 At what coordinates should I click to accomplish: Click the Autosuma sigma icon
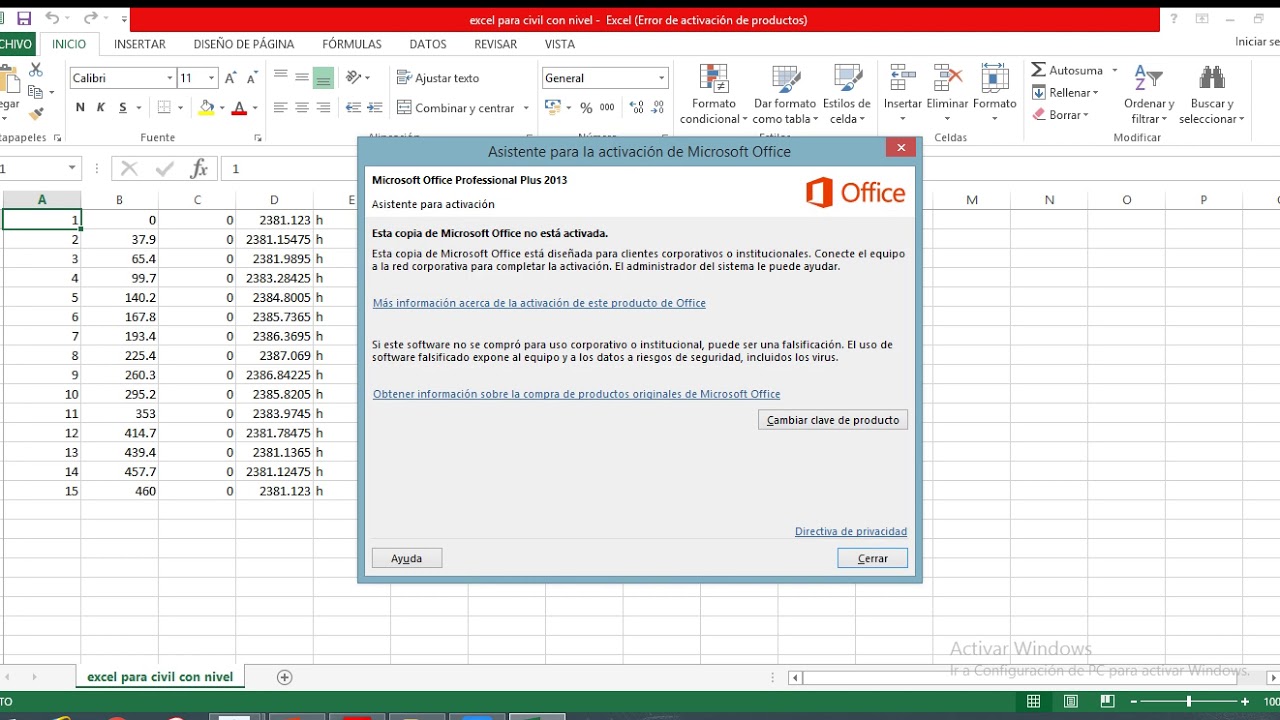[x=1039, y=70]
